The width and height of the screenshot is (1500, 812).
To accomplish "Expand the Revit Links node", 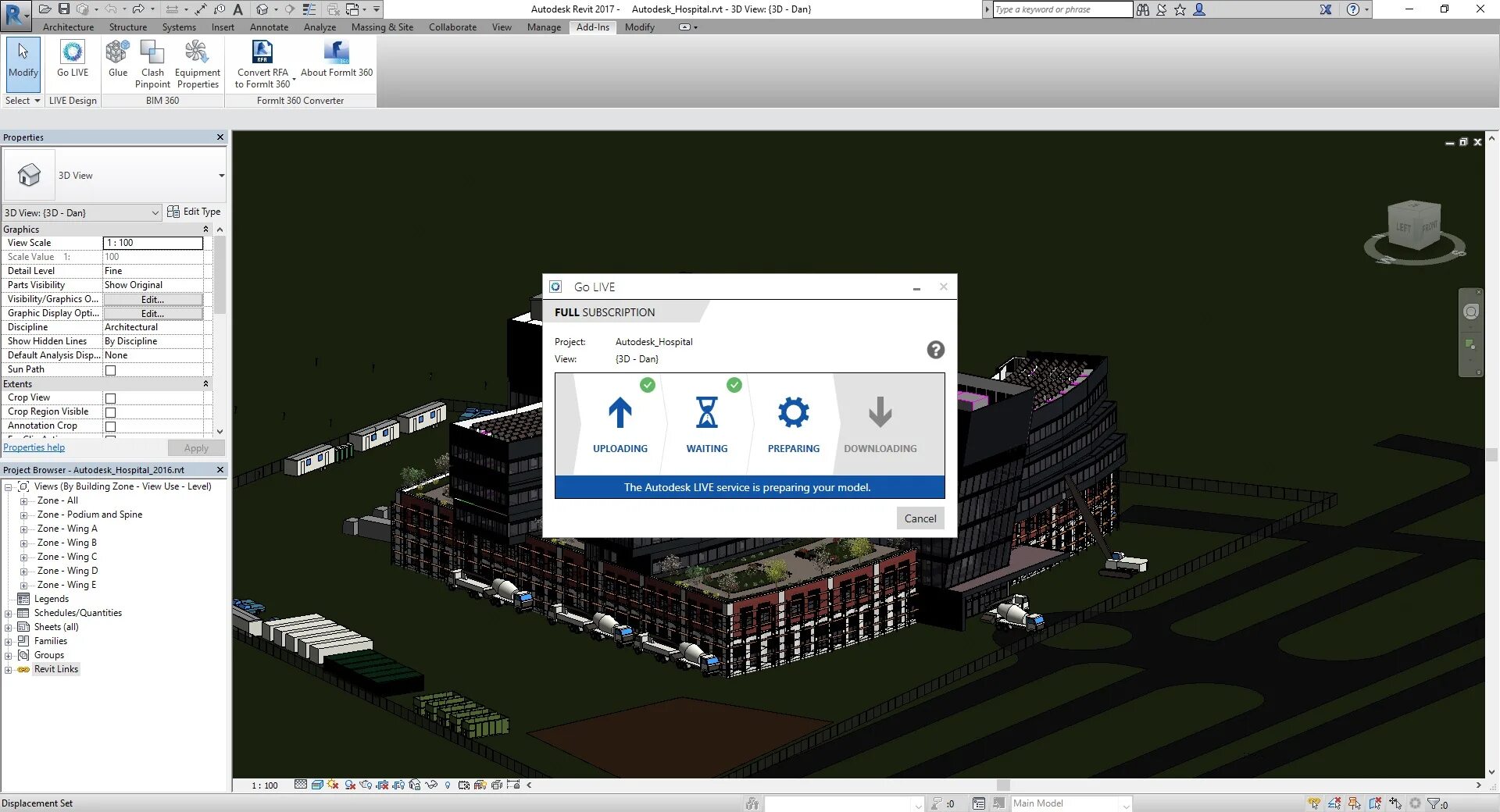I will (9, 670).
